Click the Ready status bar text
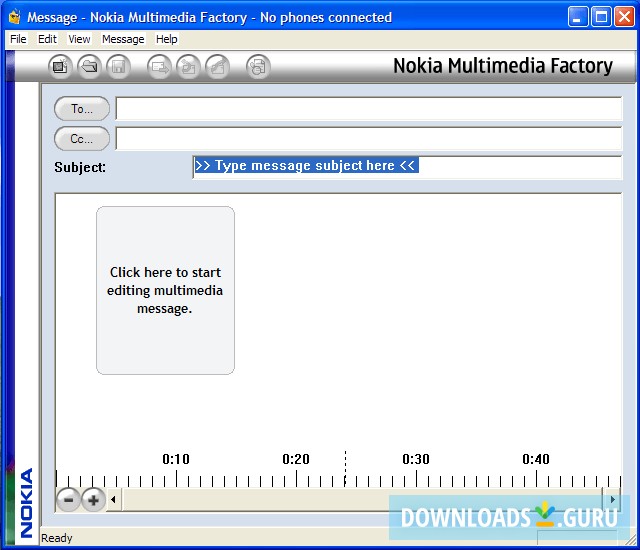640x550 pixels. coord(56,538)
